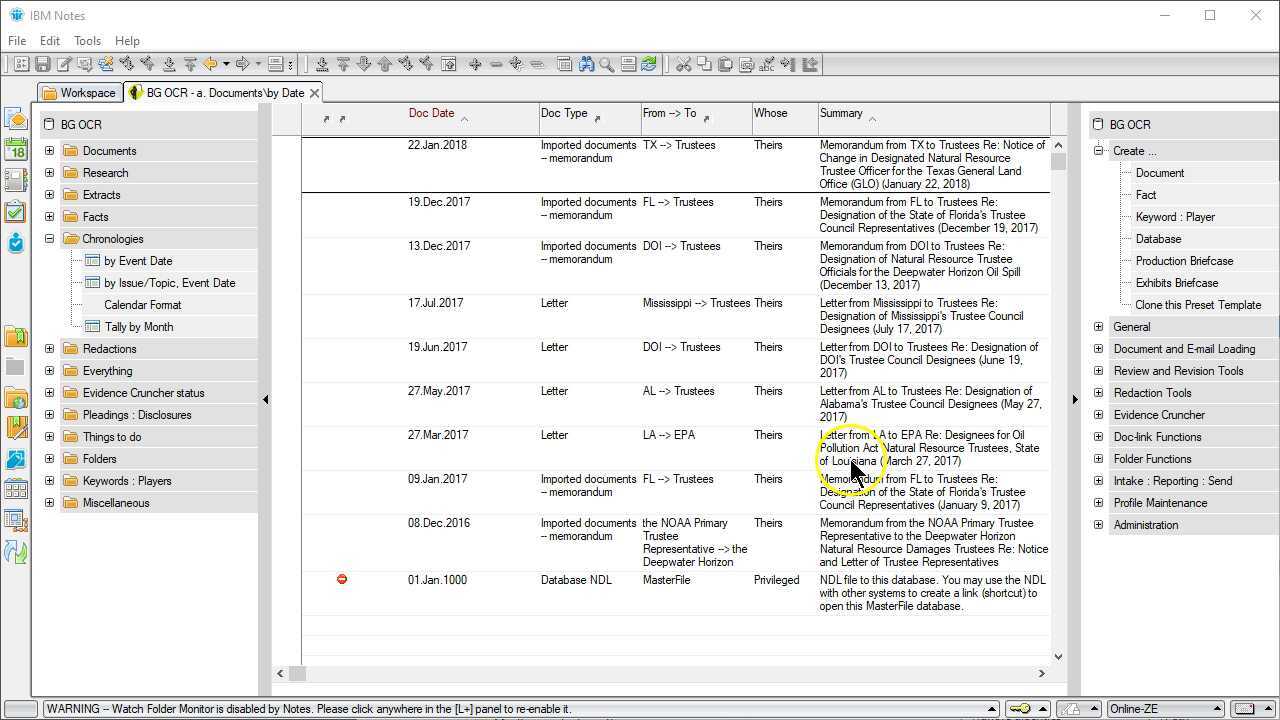Expand the Documents folder in navigator
The image size is (1280, 720).
49,151
